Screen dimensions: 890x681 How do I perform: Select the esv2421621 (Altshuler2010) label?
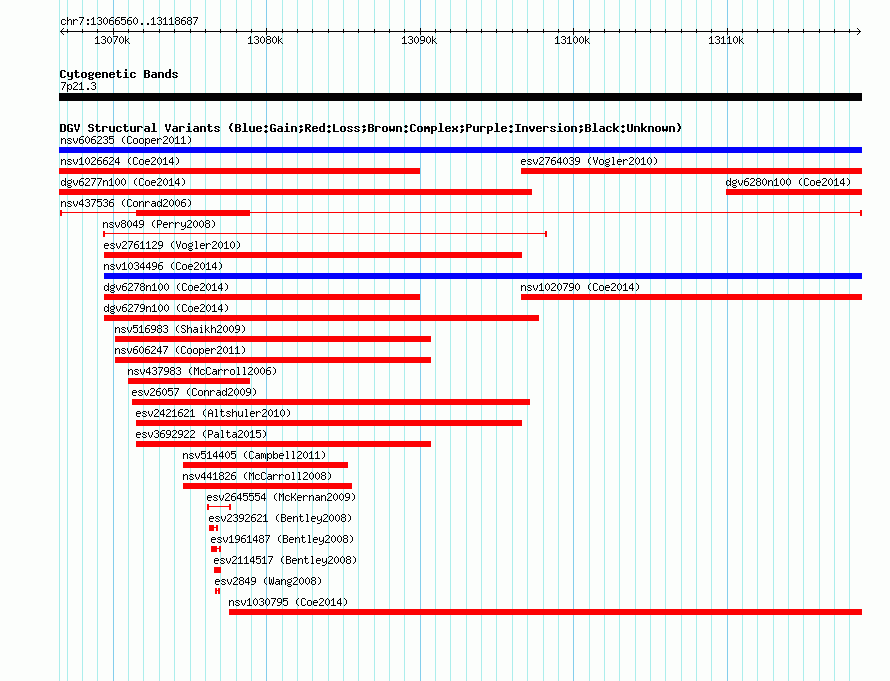pyautogui.click(x=213, y=413)
